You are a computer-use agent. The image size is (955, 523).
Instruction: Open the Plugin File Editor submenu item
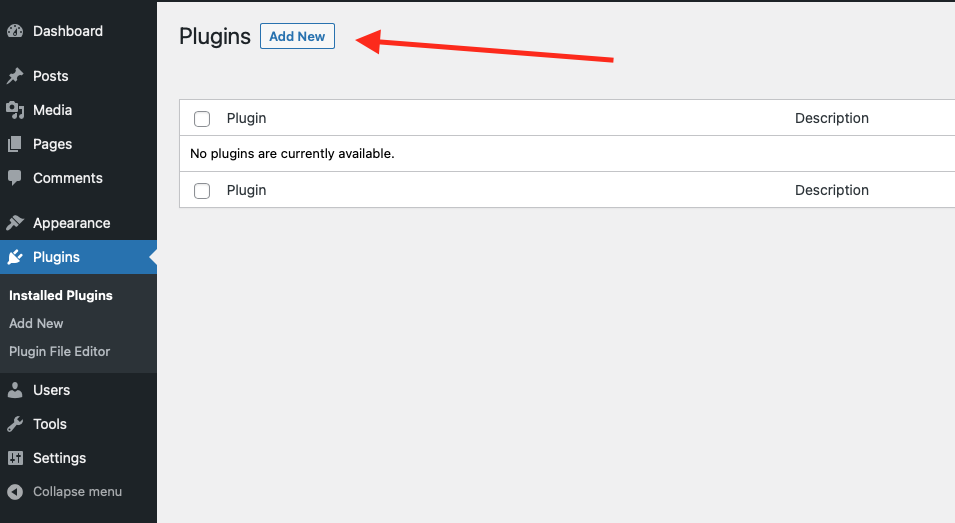click(60, 351)
